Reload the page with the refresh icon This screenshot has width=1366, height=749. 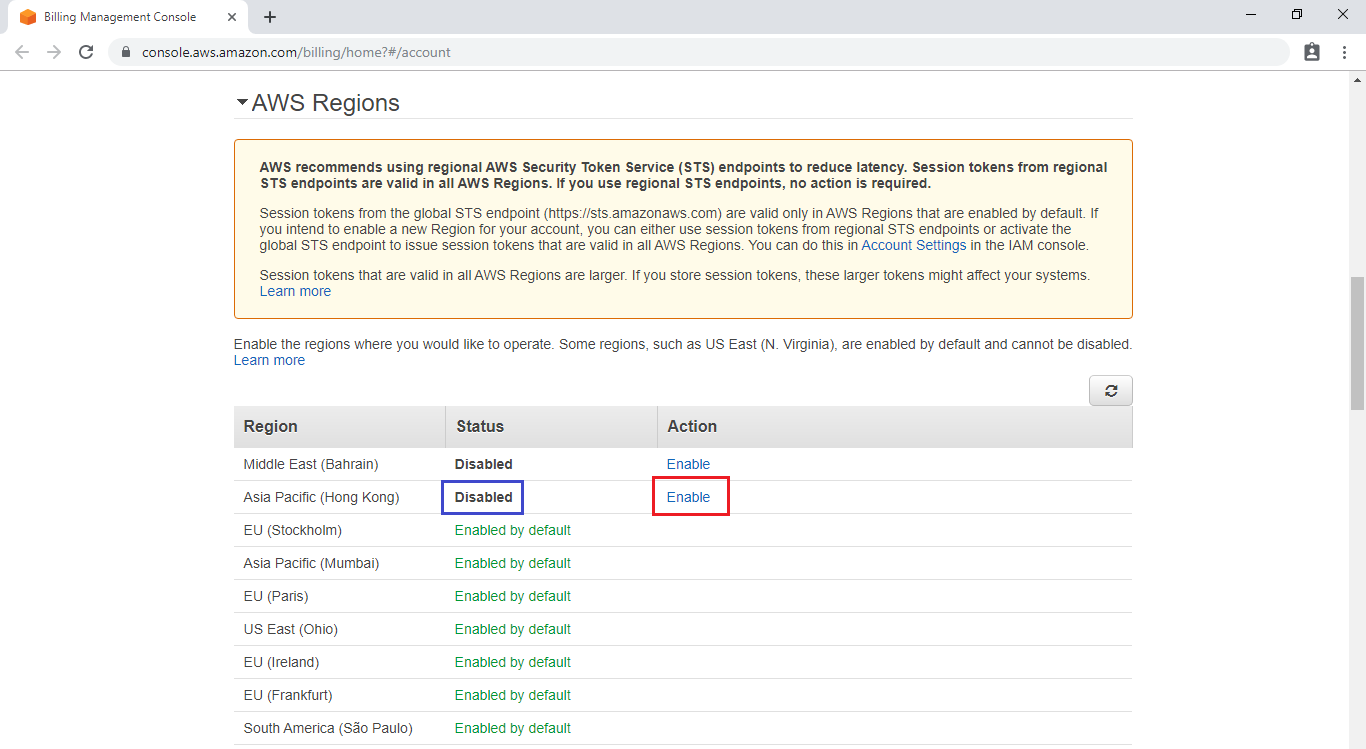pyautogui.click(x=86, y=52)
